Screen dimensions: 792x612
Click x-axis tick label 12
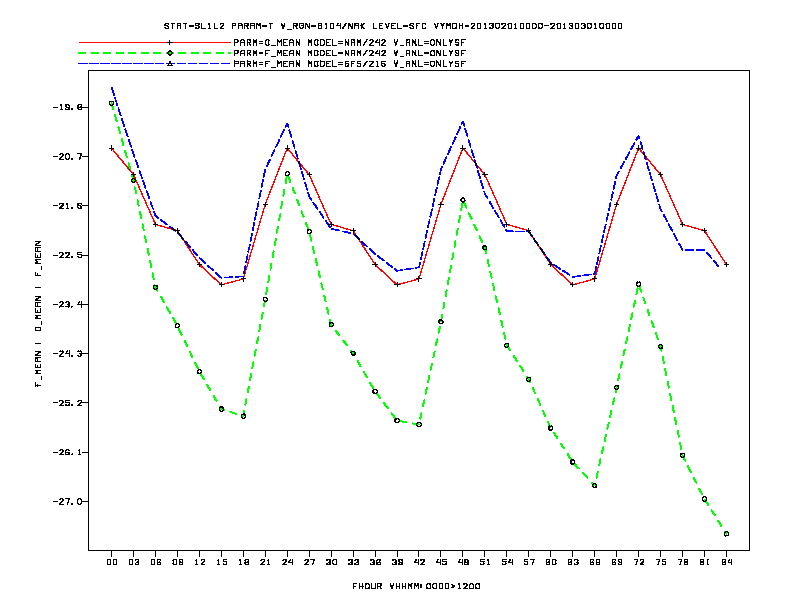pos(200,562)
